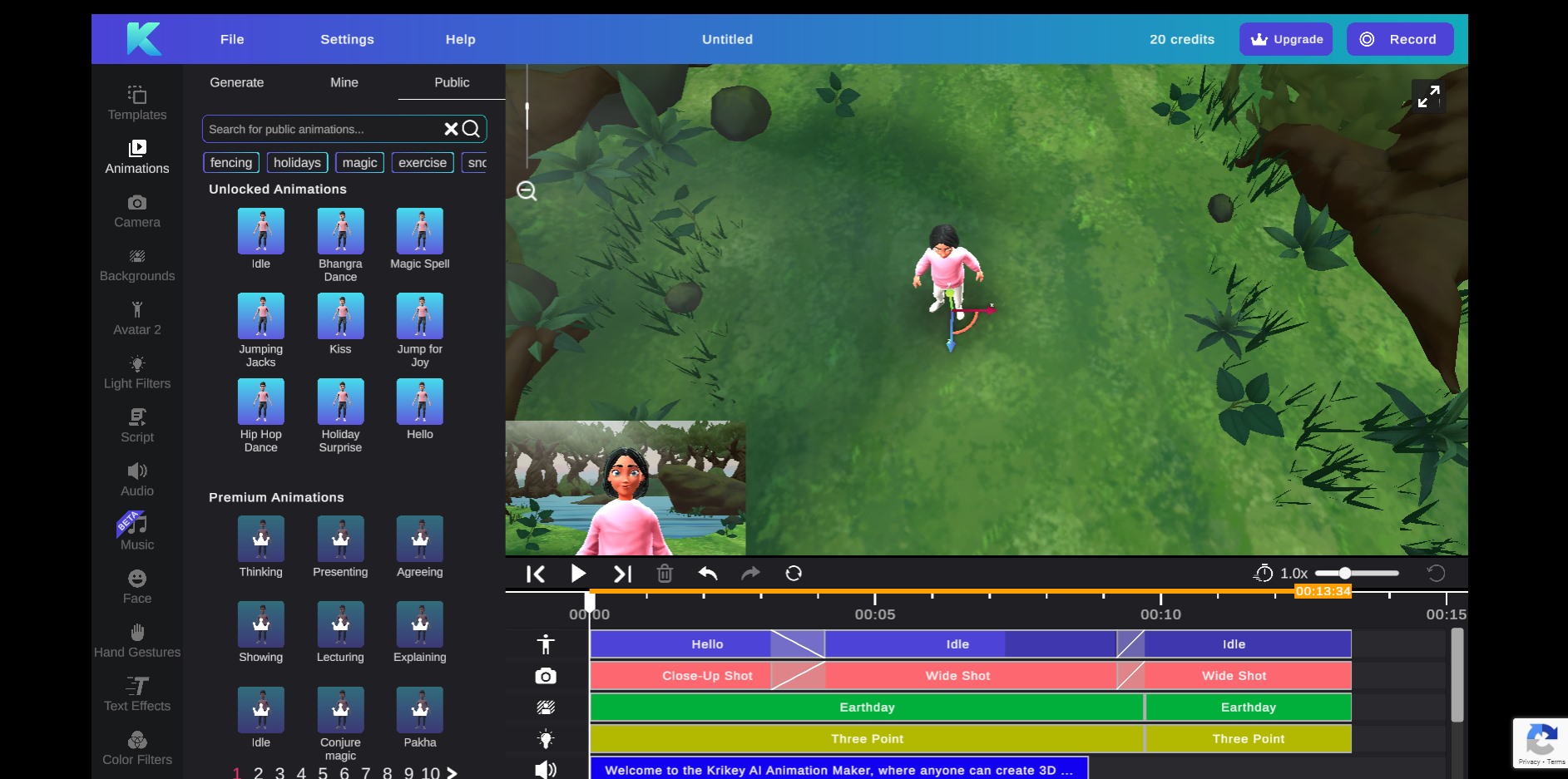Open the Avatar 2 sidebar panel
This screenshot has height=779, width=1568.
click(x=137, y=318)
